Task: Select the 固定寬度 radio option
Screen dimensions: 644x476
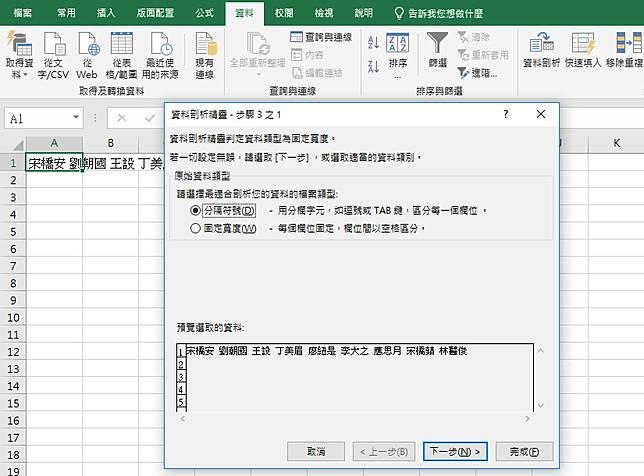Action: pos(196,228)
